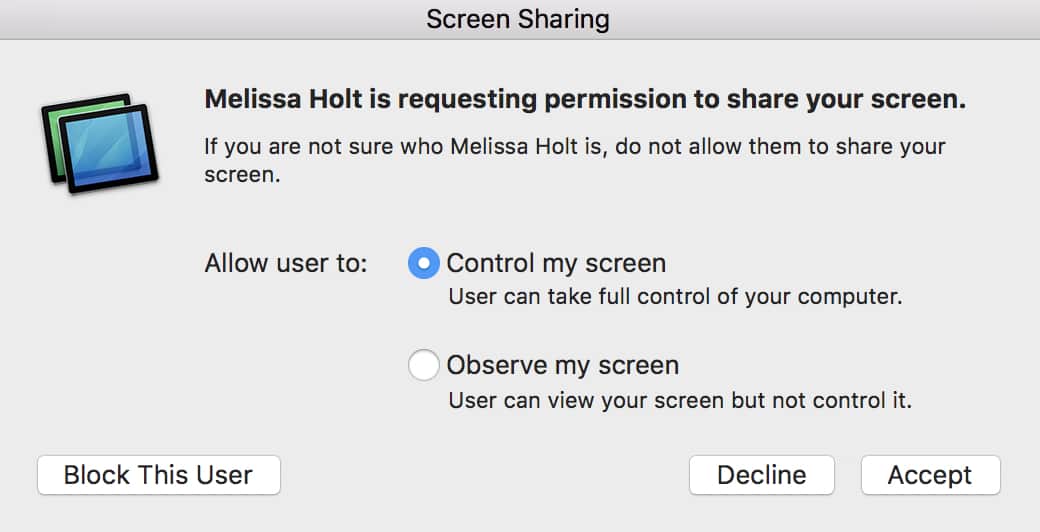Click the Screen Sharing app icon
Viewport: 1040px width, 532px height.
coord(96,143)
